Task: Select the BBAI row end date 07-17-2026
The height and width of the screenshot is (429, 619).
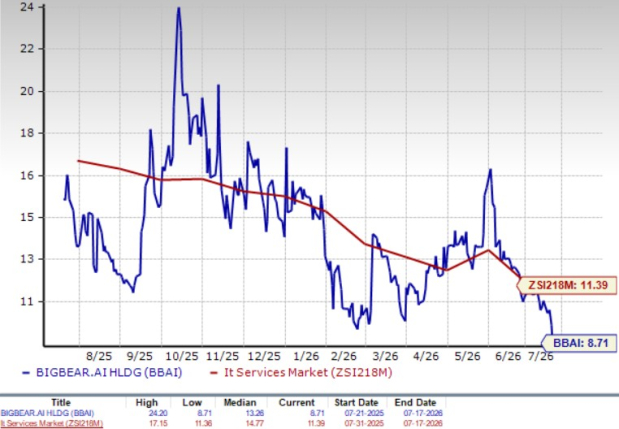Action: pos(423,413)
